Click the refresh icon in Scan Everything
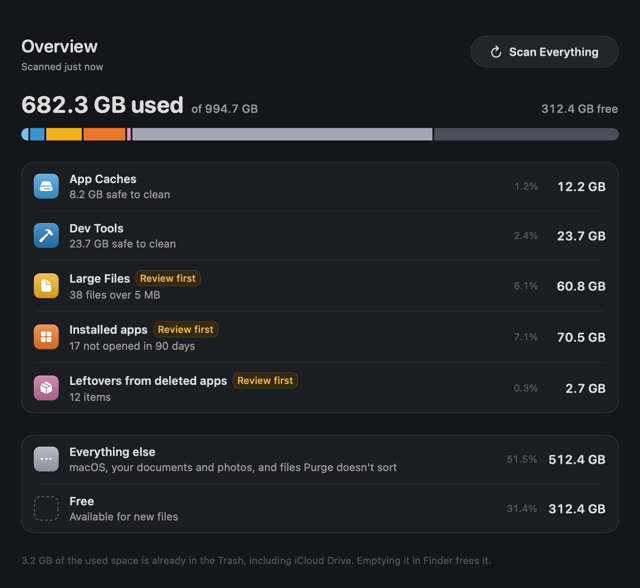The image size is (640, 588). click(496, 52)
